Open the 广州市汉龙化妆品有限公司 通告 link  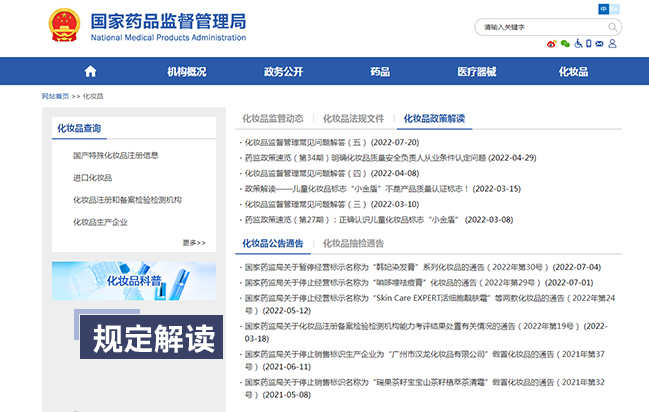[425, 360]
